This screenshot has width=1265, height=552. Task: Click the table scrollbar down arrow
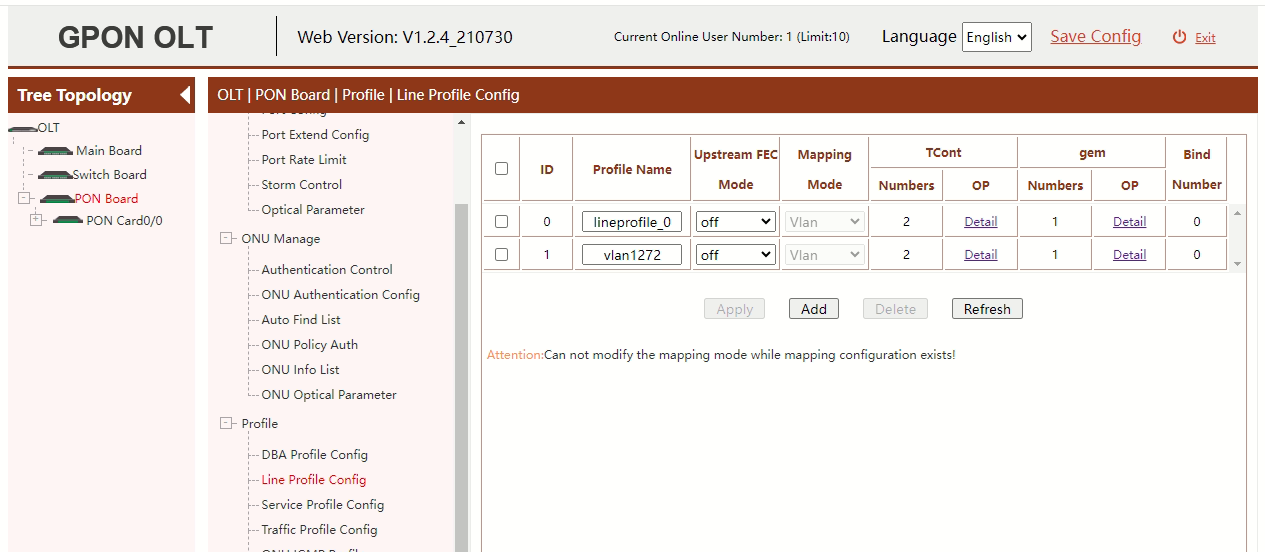[1237, 264]
